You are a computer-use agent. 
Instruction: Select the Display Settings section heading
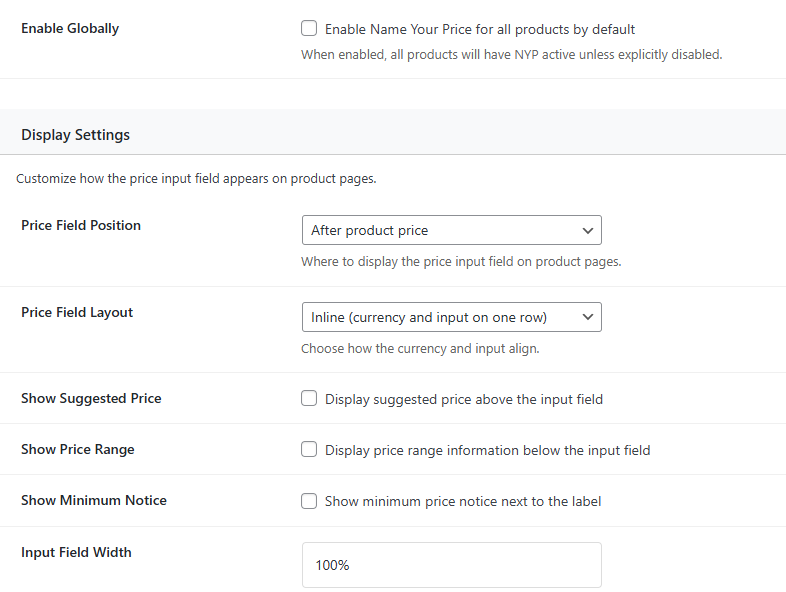(x=75, y=134)
